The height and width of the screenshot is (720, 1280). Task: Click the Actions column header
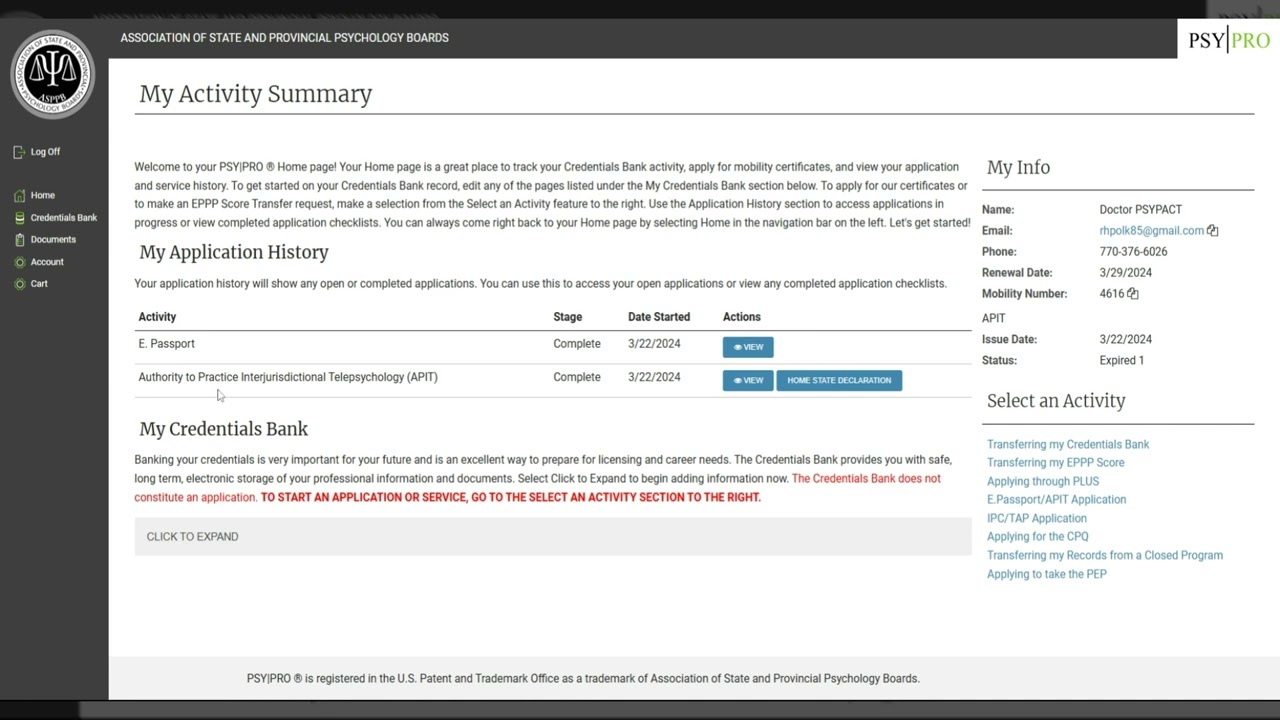coord(741,317)
